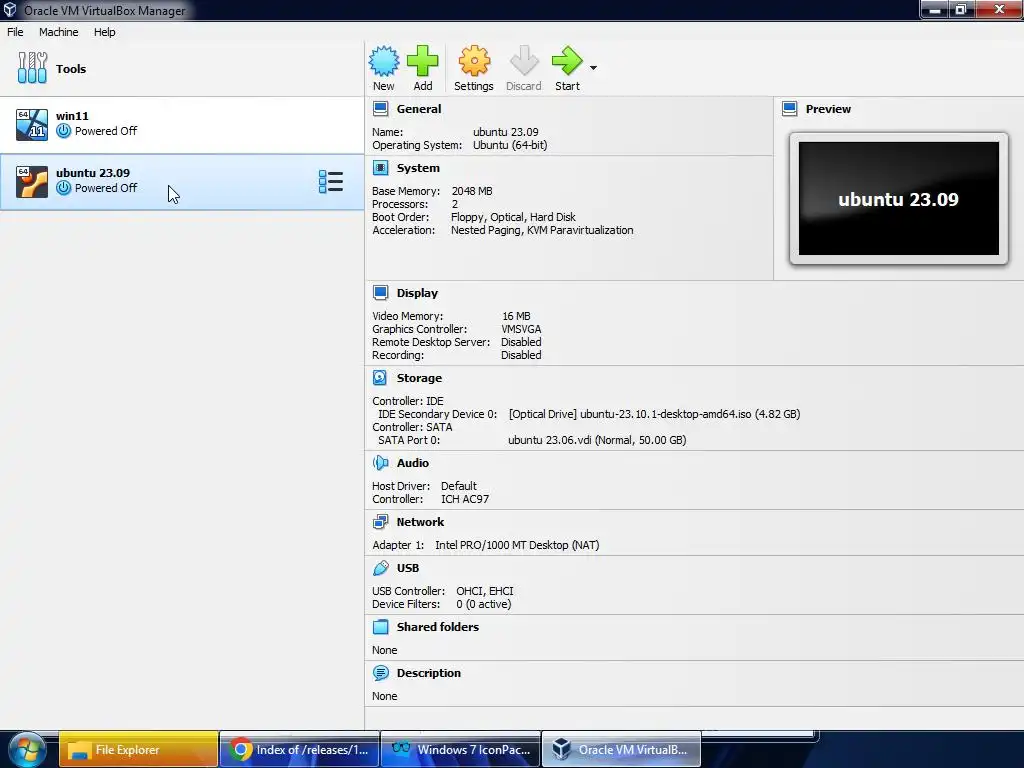The width and height of the screenshot is (1024, 768).
Task: Click the ubuntu-23.10.1-desktop-amd64.iso optical drive entry
Action: pos(654,414)
